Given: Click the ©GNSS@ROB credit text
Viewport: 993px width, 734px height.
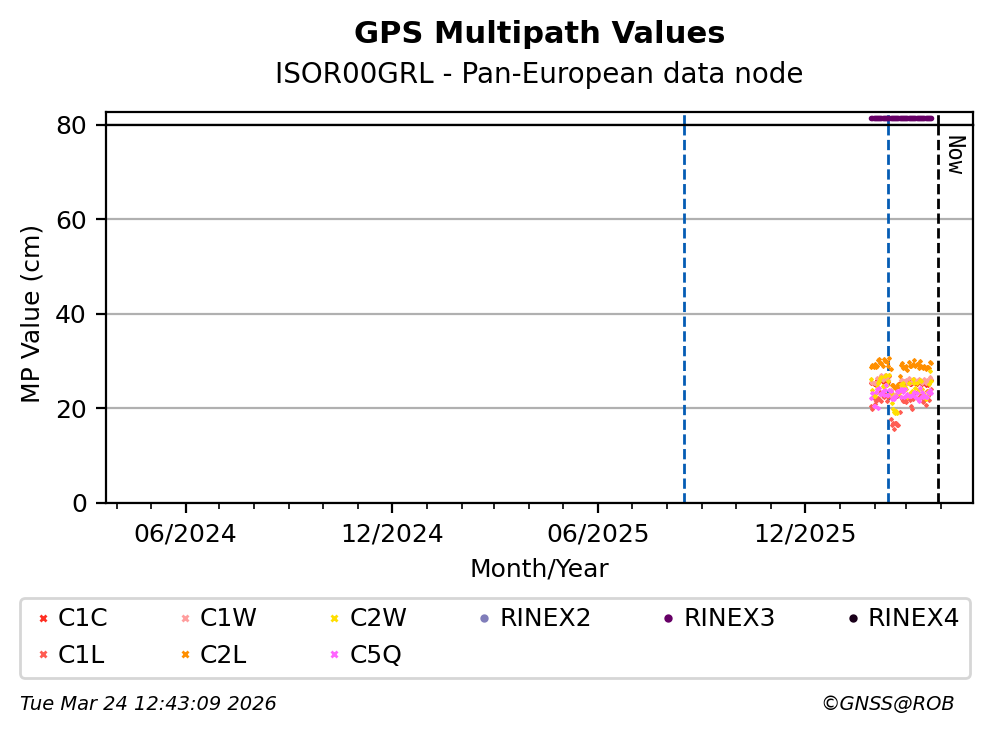Looking at the screenshot, I should 887,704.
